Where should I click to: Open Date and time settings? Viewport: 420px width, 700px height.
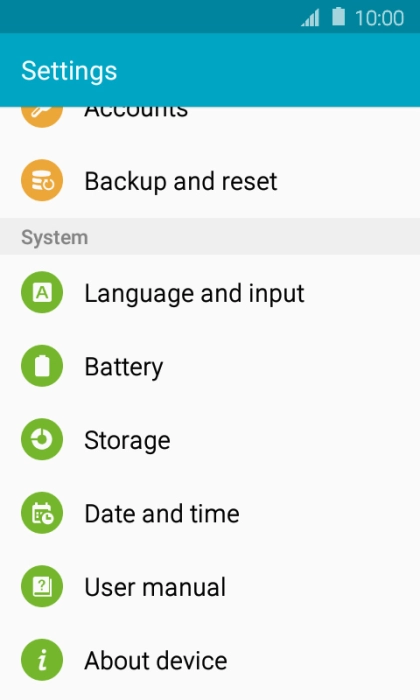point(210,513)
